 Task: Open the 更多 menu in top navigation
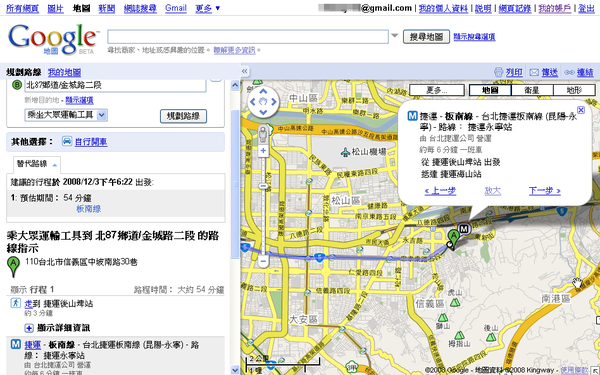point(208,8)
